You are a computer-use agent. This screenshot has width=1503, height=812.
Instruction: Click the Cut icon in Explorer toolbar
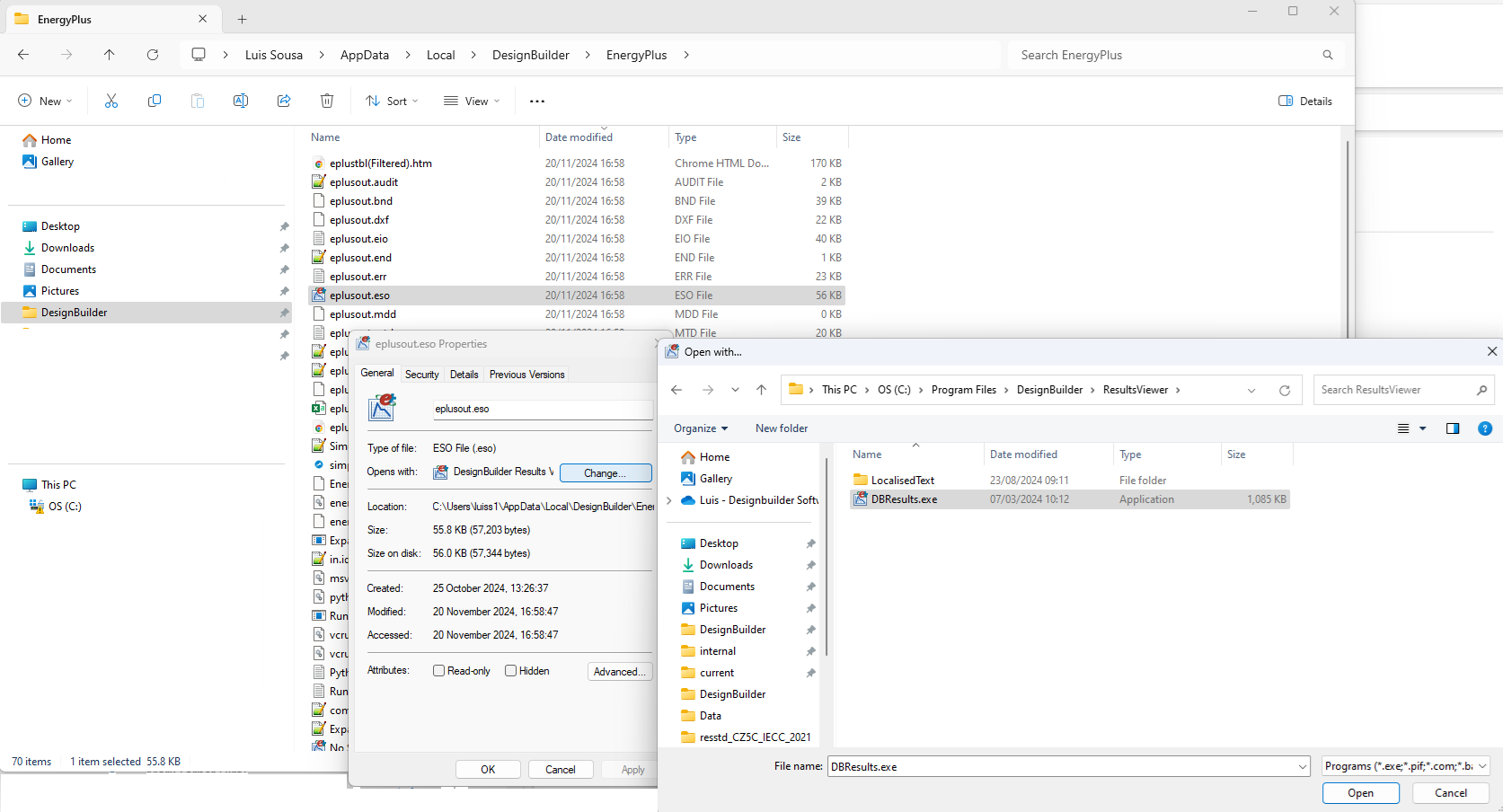coord(111,101)
